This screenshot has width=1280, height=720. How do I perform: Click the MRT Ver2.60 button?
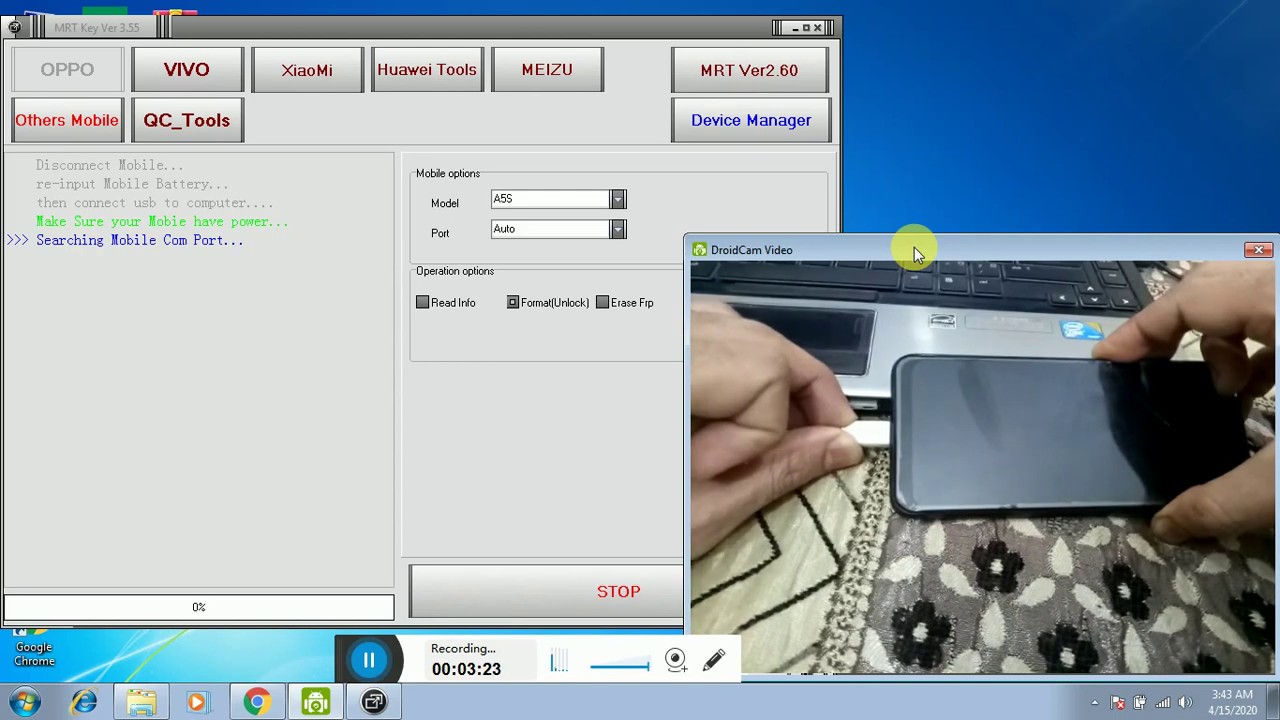coord(750,70)
